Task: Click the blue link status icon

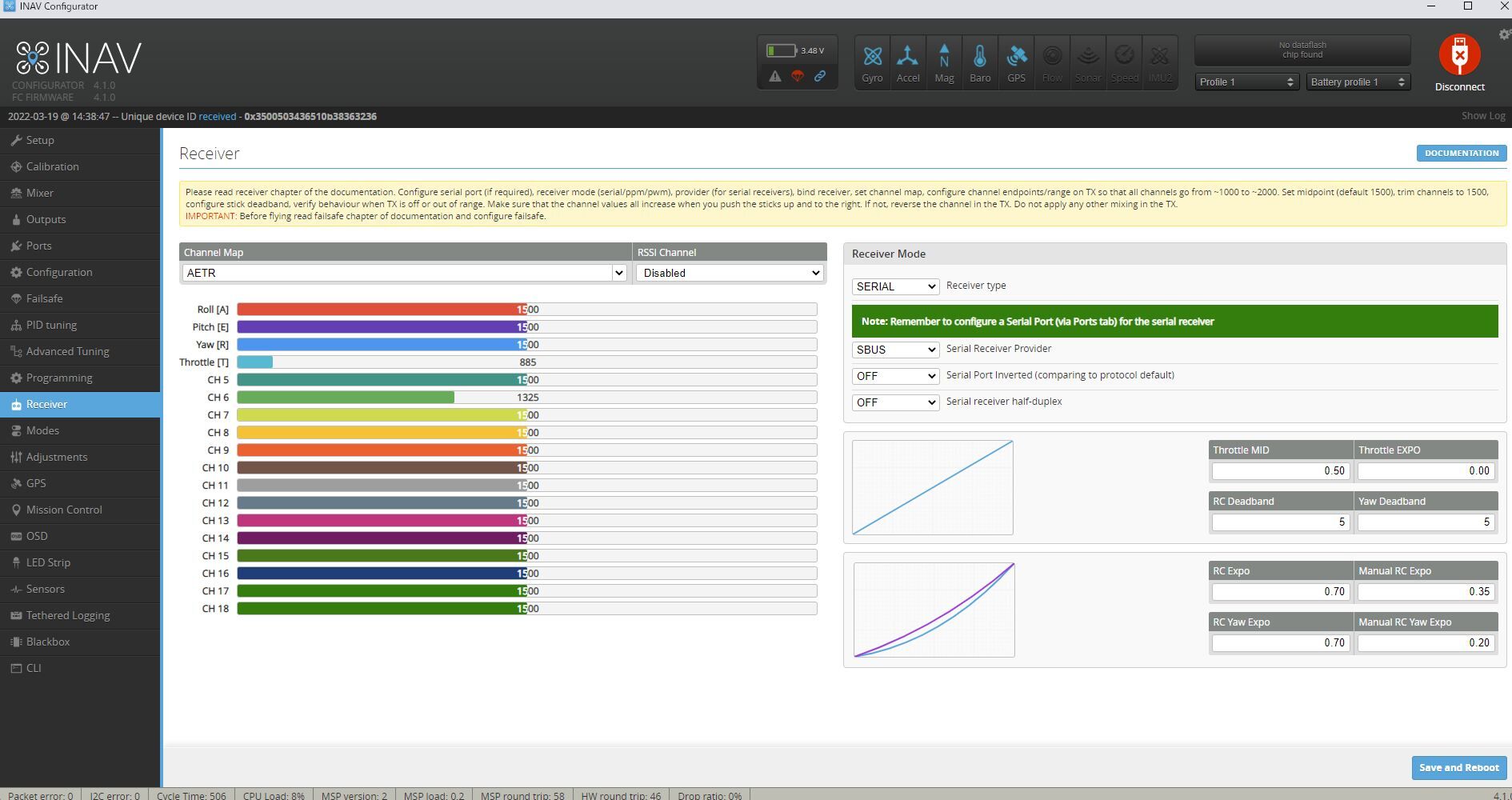Action: [820, 76]
